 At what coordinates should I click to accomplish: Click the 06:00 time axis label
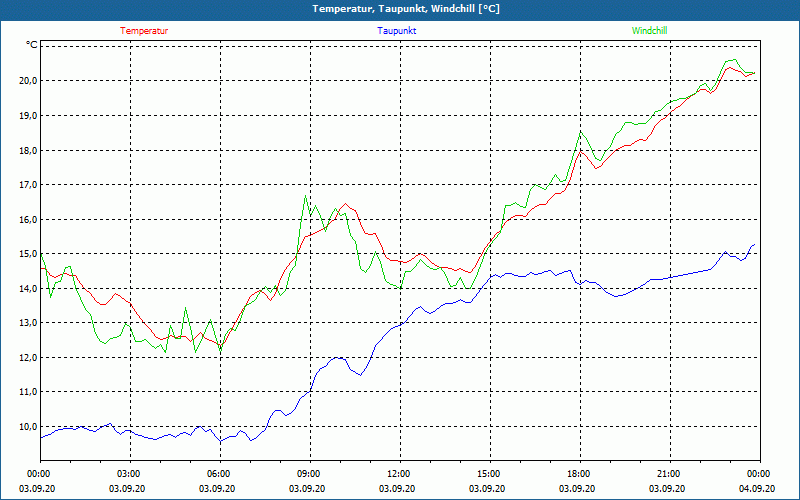(220, 474)
